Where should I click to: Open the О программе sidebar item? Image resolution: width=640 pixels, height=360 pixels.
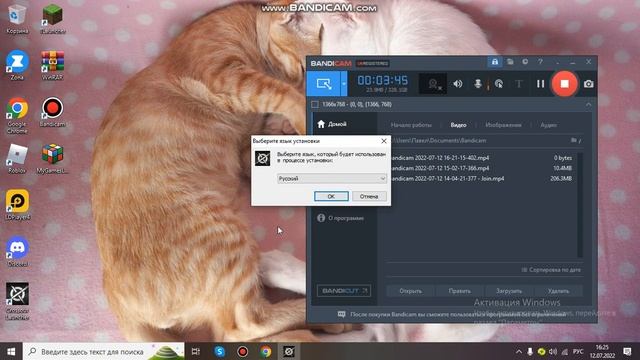[340, 218]
